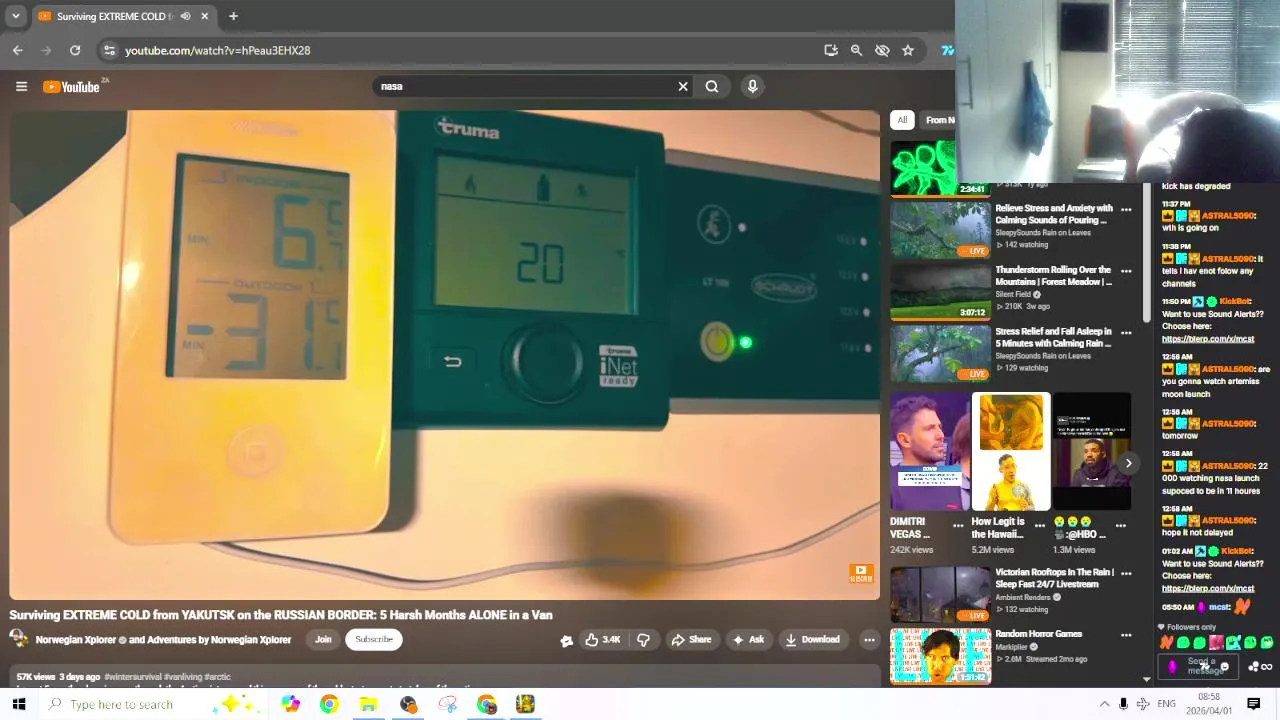Viewport: 1280px width, 720px height.
Task: Start voice search with the microphone
Action: coord(753,86)
